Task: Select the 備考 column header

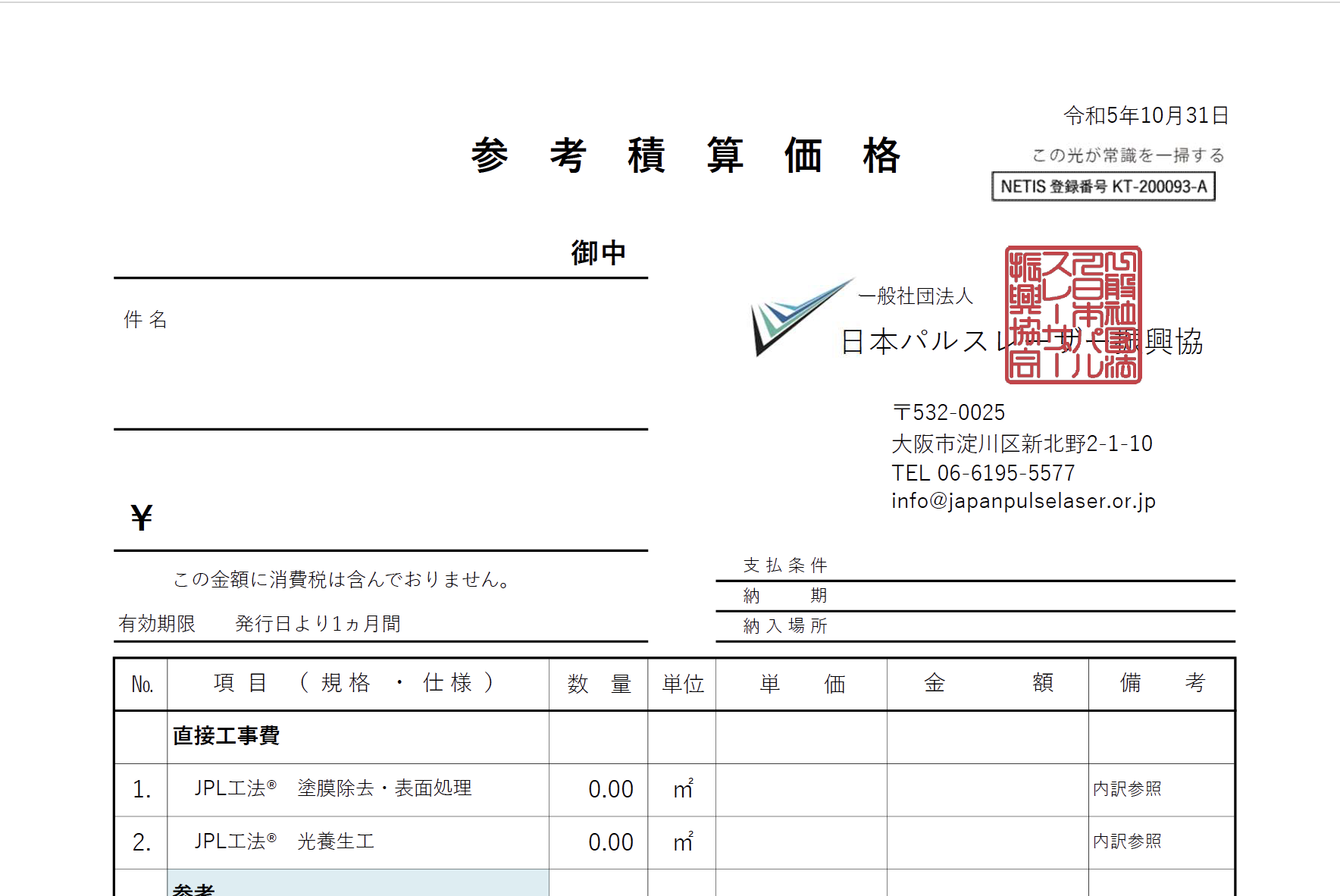Action: click(1161, 684)
